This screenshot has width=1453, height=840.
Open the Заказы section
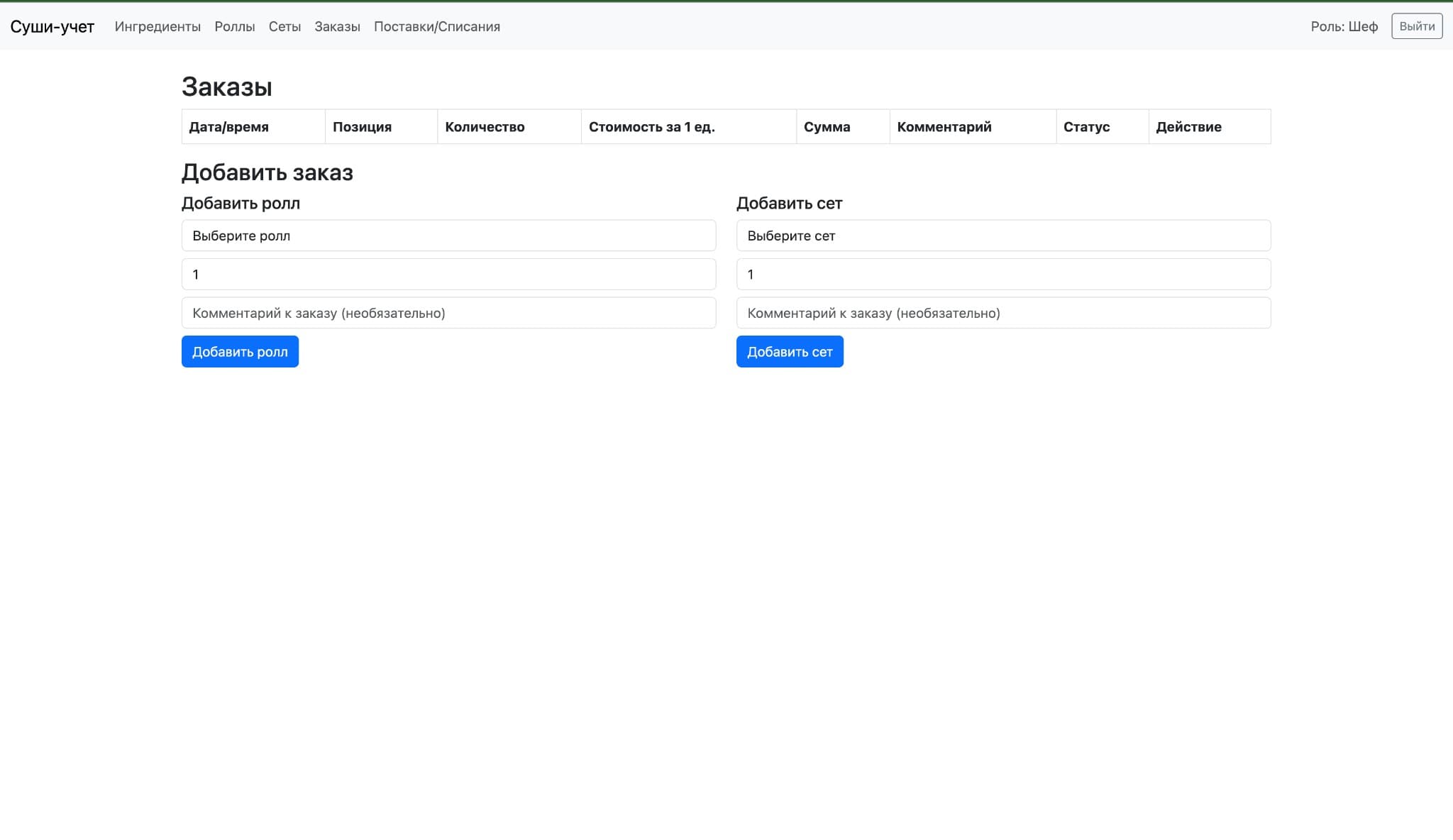pyautogui.click(x=336, y=26)
